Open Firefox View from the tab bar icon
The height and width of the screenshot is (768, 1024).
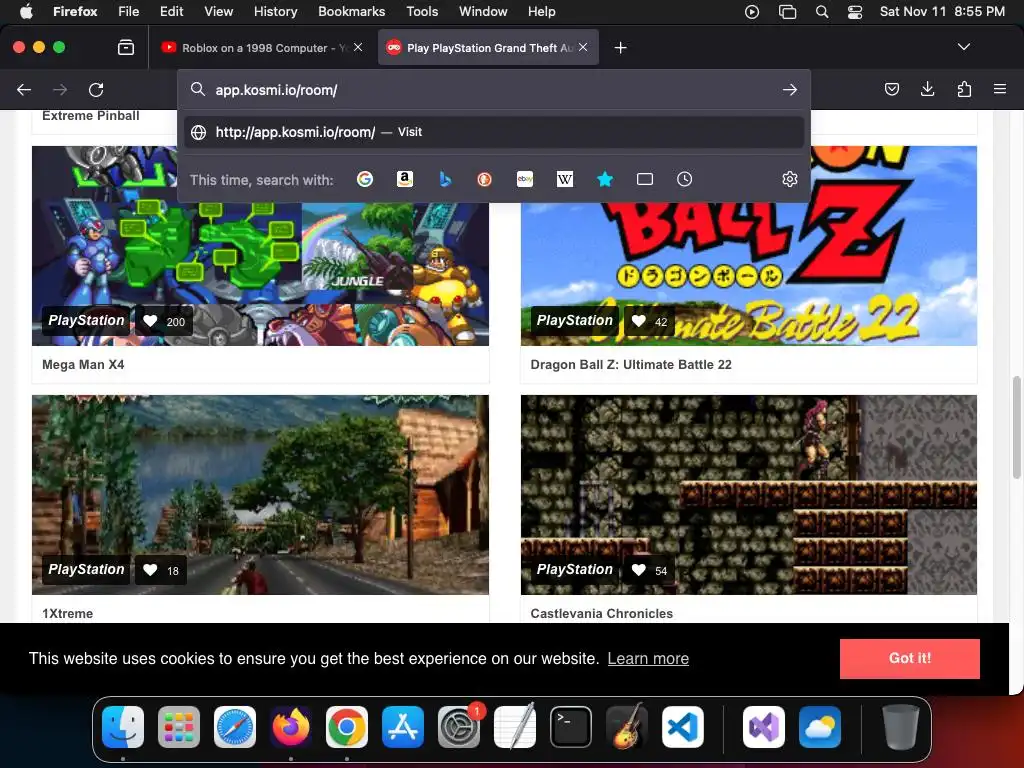click(126, 48)
